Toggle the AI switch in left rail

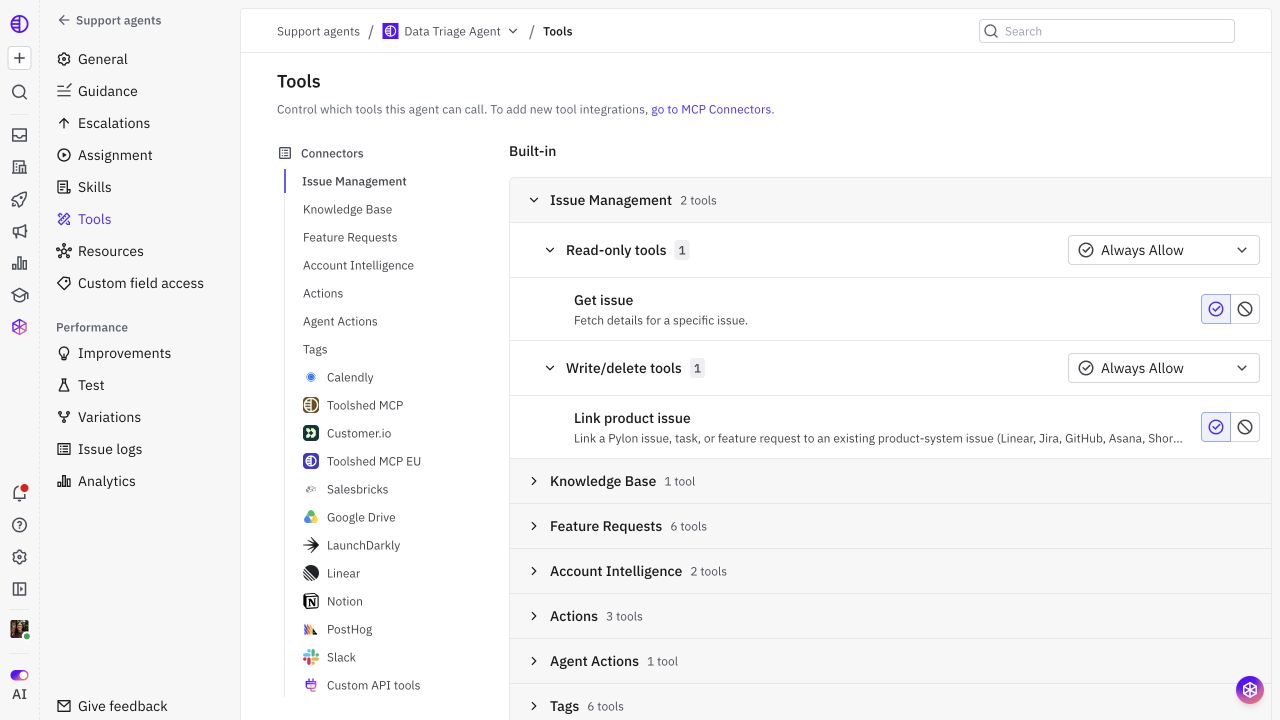(19, 675)
